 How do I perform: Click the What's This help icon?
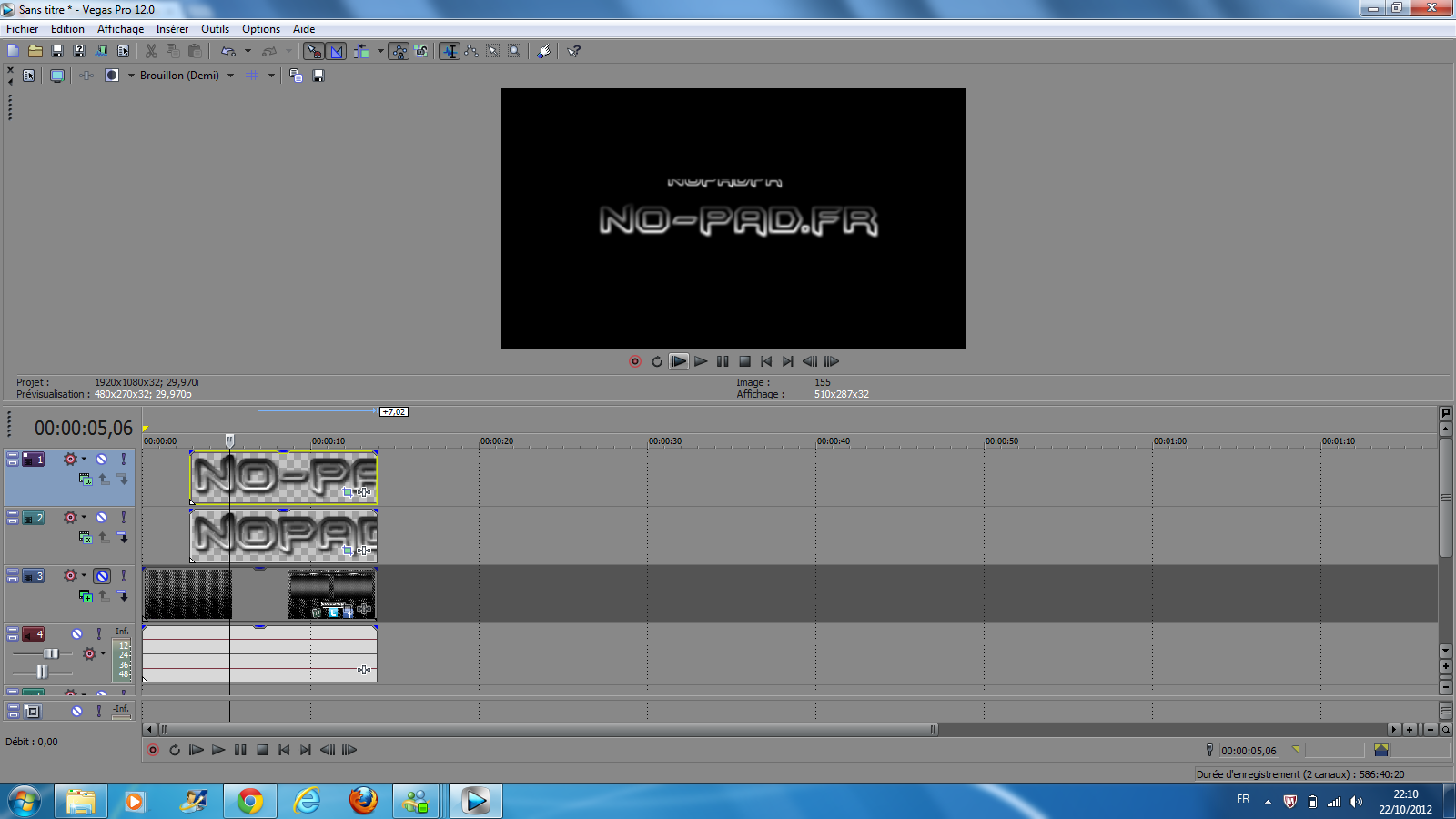pos(573,52)
